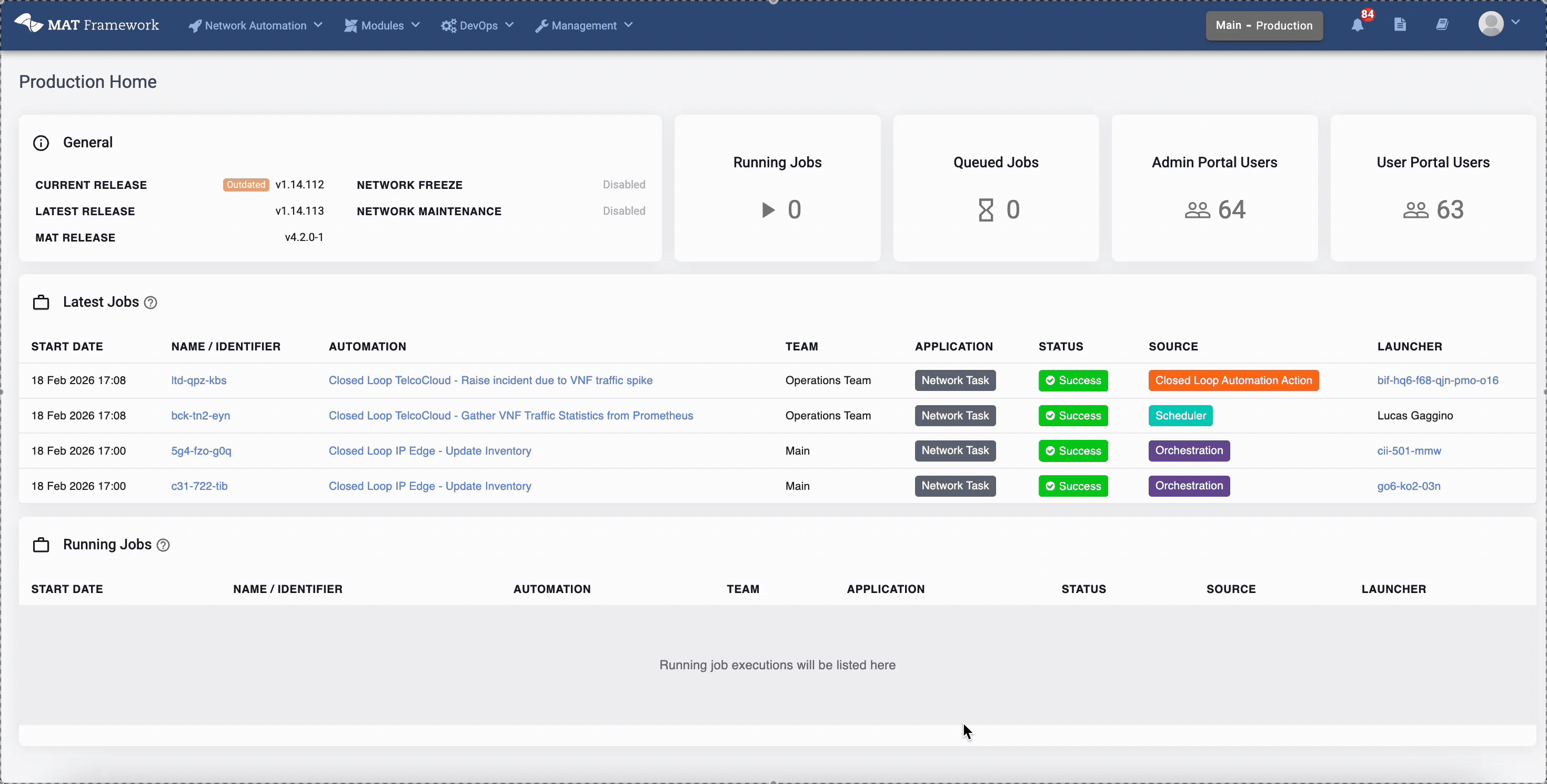Click the Queued Jobs hourglass icon

986,210
